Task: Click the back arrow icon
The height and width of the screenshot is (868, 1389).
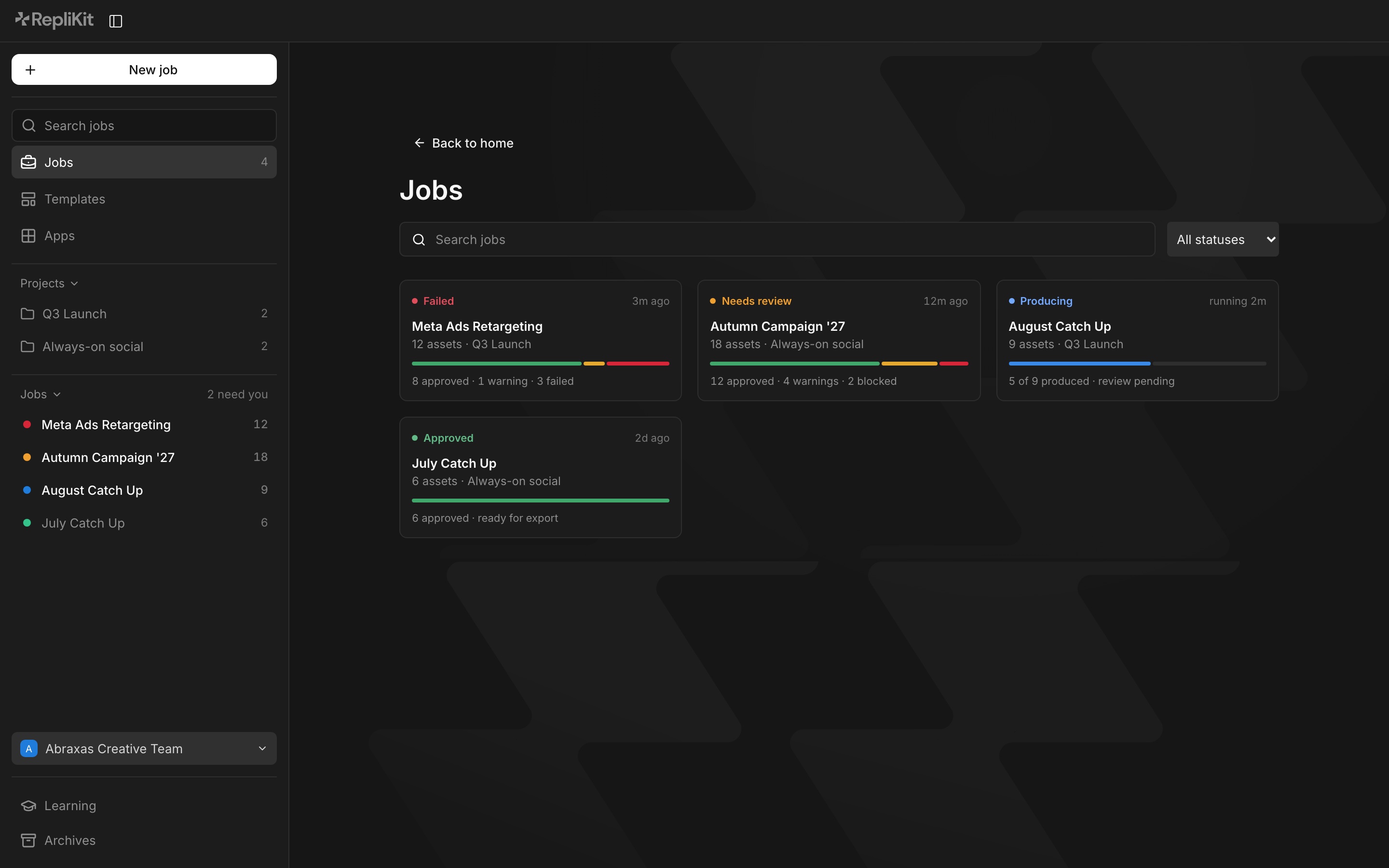Action: pos(419,142)
